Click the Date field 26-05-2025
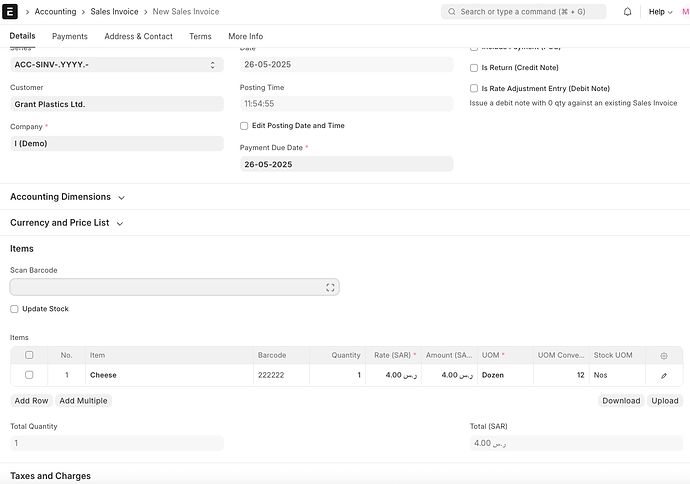 pos(346,65)
